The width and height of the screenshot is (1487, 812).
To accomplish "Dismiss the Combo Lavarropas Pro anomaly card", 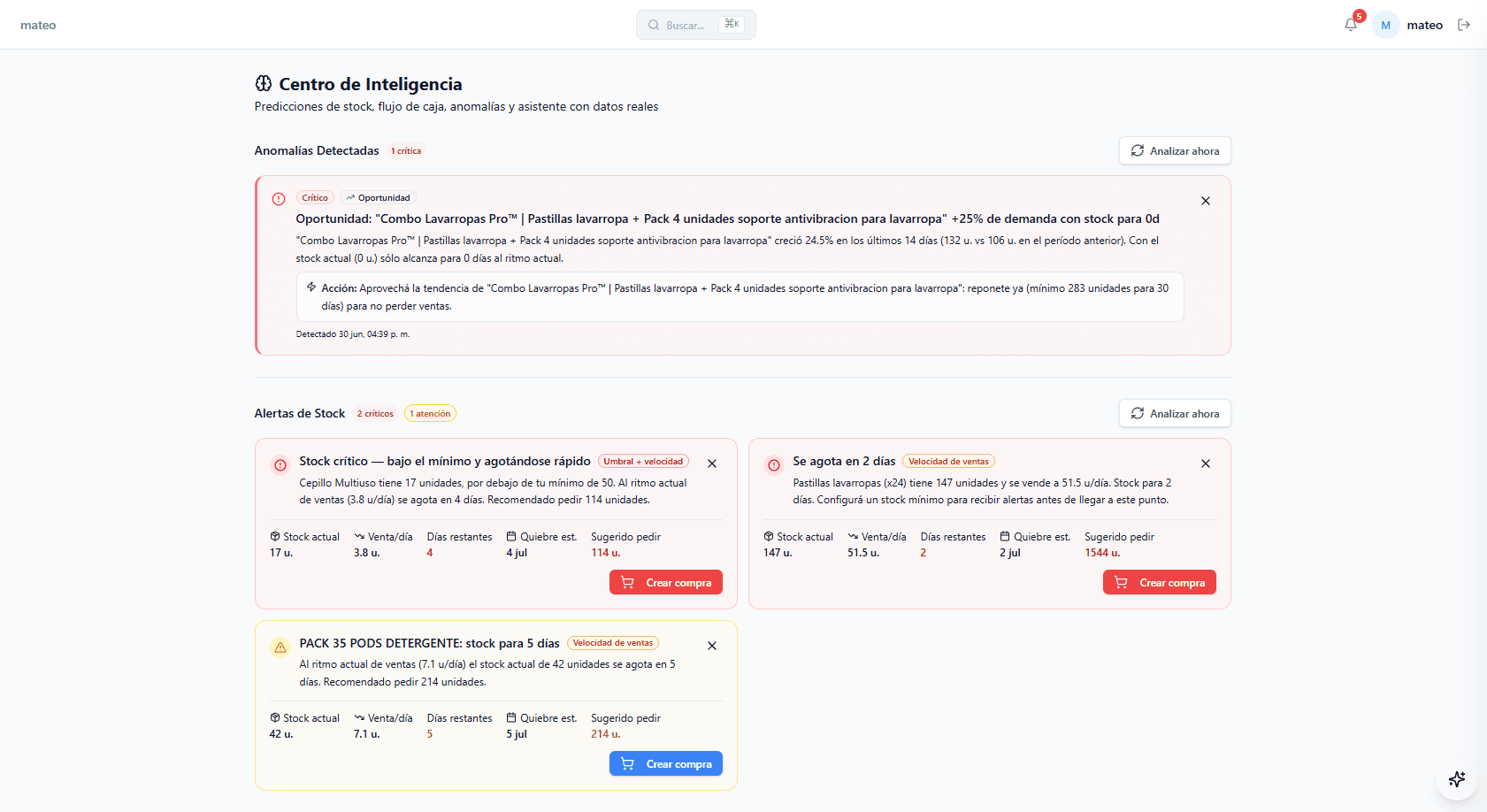I will pyautogui.click(x=1206, y=201).
